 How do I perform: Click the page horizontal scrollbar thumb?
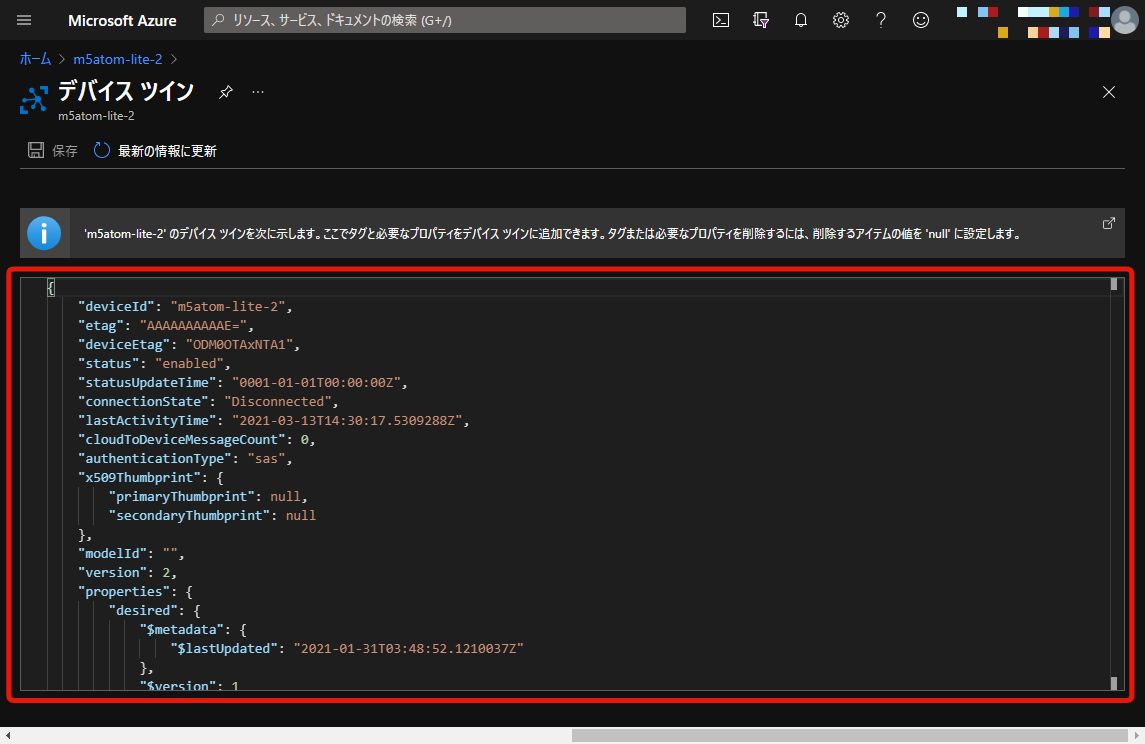[849, 735]
